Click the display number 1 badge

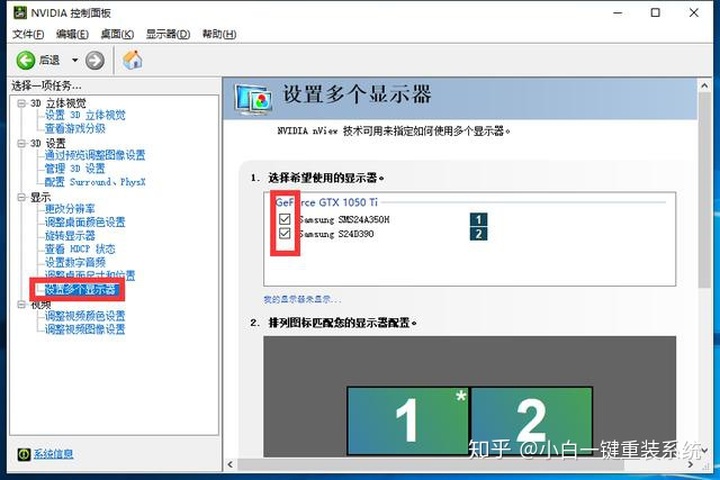coord(478,219)
